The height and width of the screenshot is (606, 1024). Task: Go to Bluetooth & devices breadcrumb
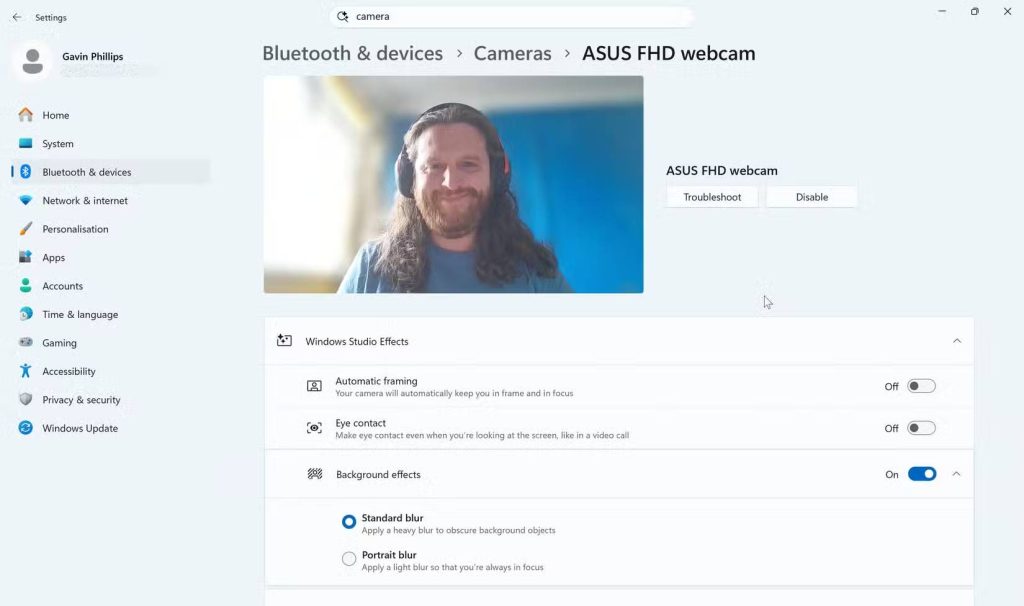(x=353, y=53)
